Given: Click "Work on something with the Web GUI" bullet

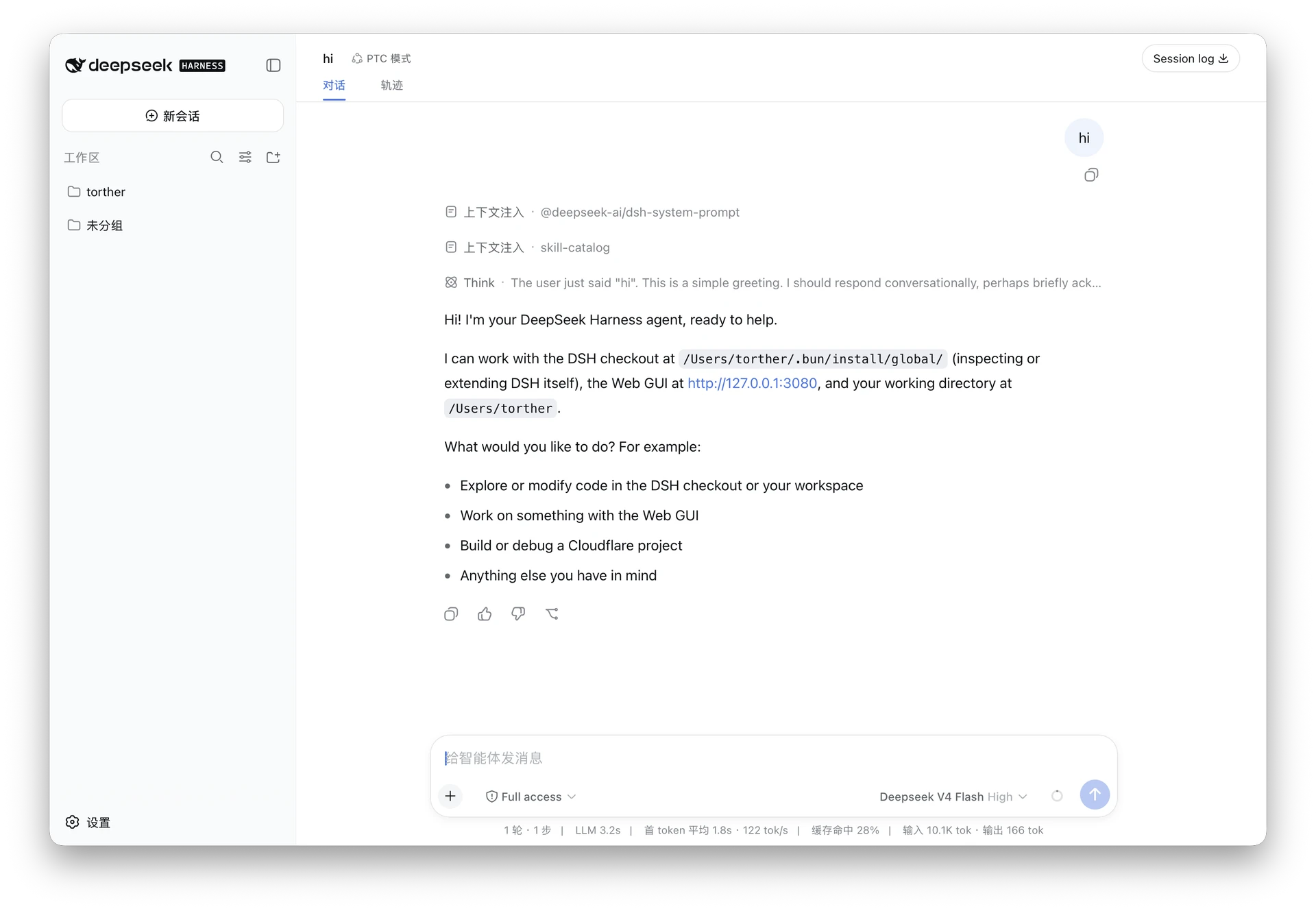Looking at the screenshot, I should click(x=579, y=515).
